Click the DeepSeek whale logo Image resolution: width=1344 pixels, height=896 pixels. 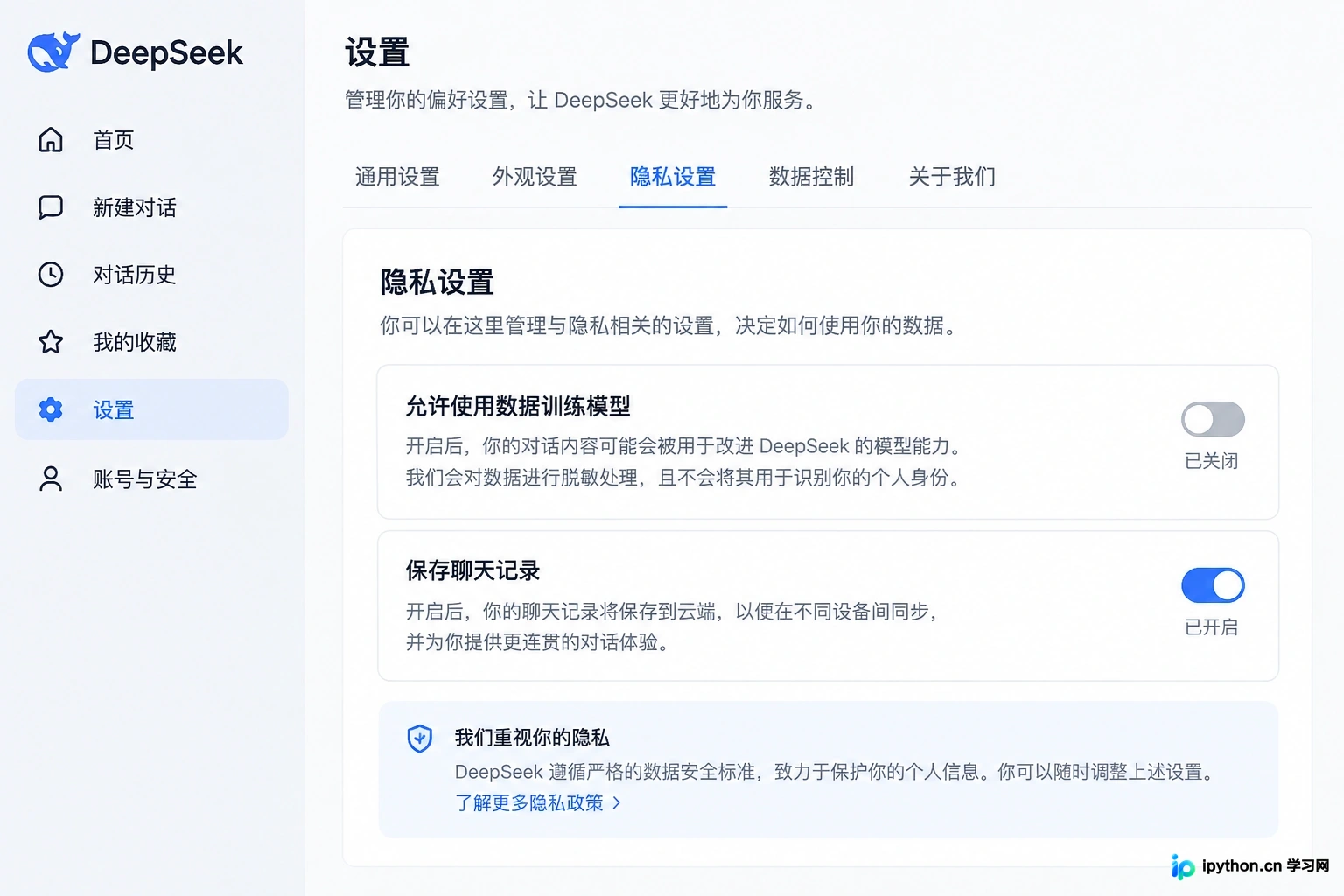point(53,52)
